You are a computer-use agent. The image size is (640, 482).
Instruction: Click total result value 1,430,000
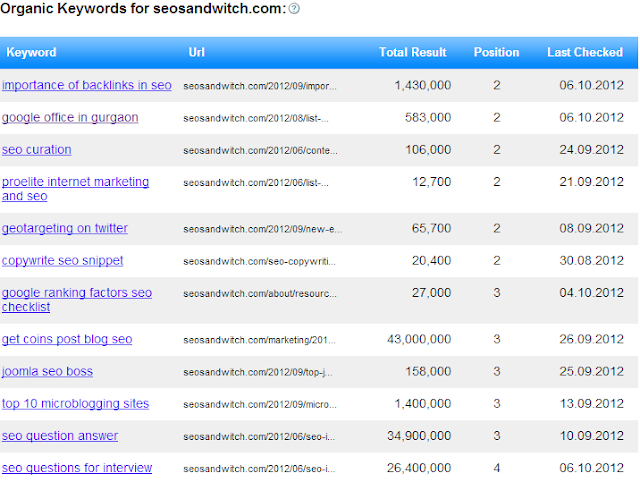pos(422,85)
